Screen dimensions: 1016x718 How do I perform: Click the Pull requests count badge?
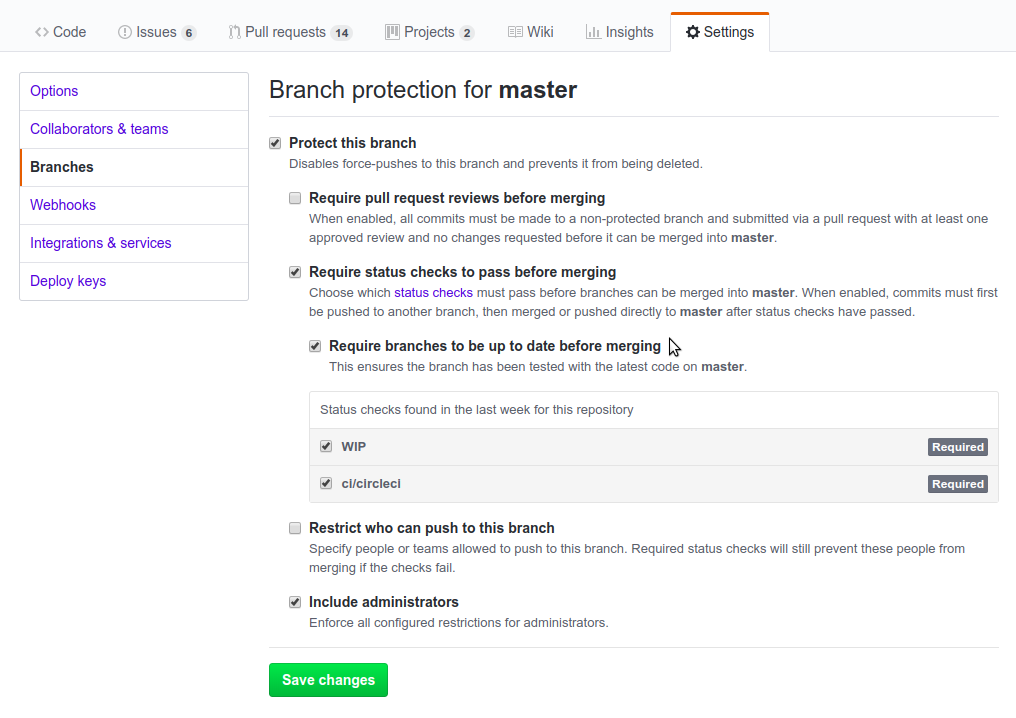[344, 32]
